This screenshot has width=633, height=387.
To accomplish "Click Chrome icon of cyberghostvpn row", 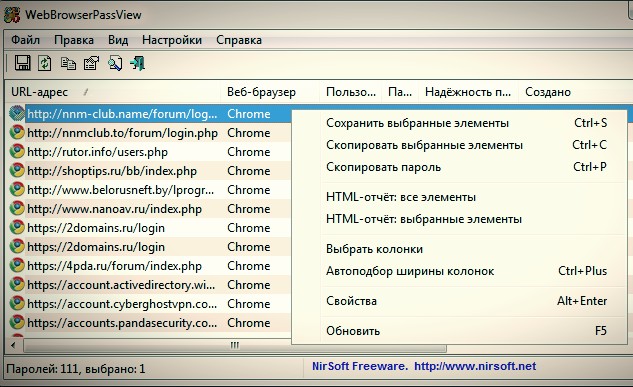I will [17, 303].
